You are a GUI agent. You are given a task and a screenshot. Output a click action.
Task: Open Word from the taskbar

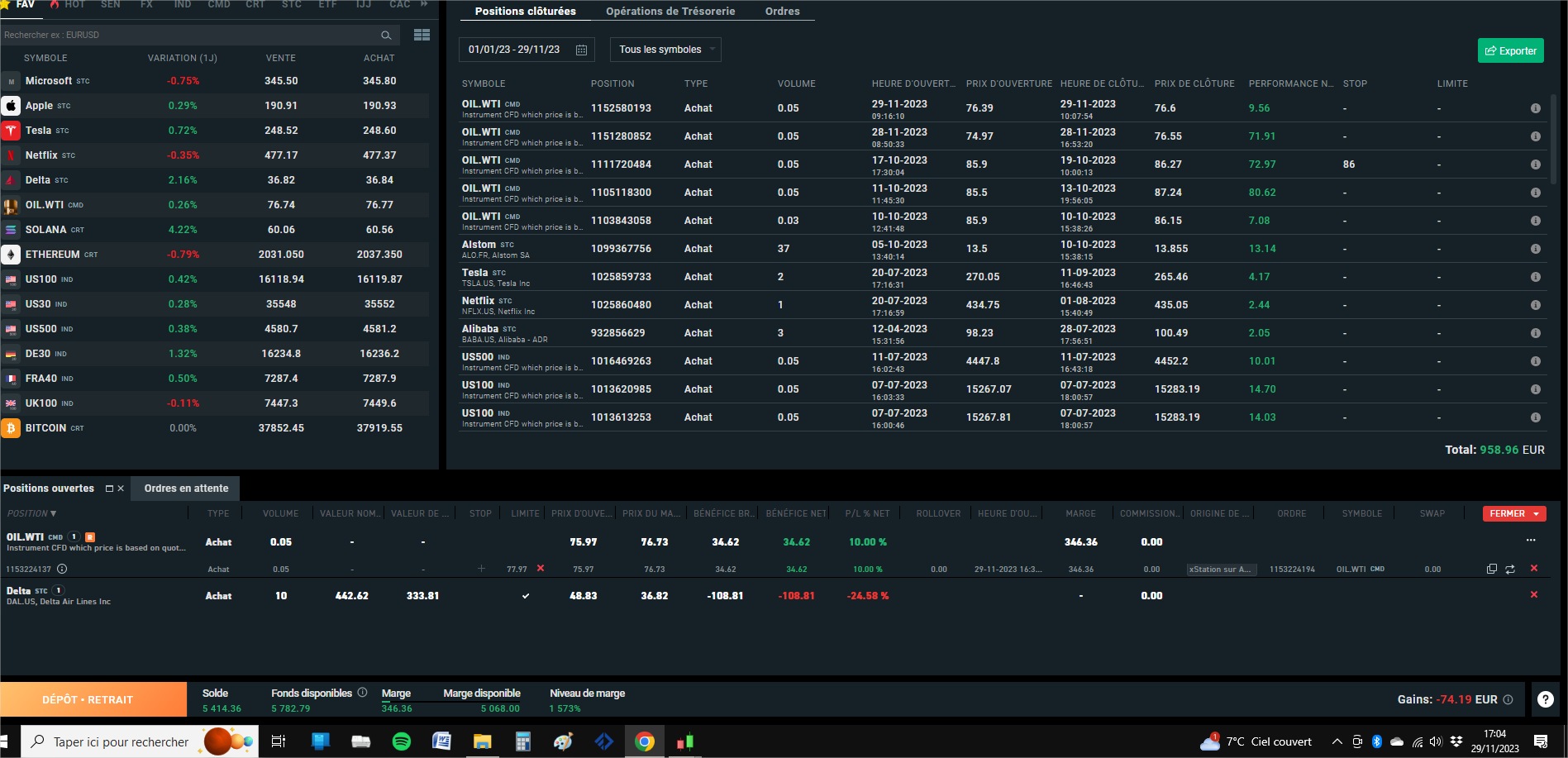441,741
